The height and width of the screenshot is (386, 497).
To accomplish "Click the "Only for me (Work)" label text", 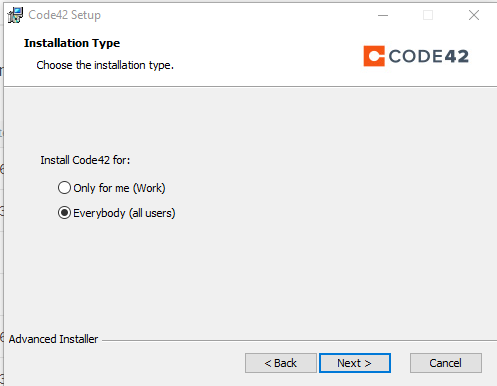I will pyautogui.click(x=119, y=188).
